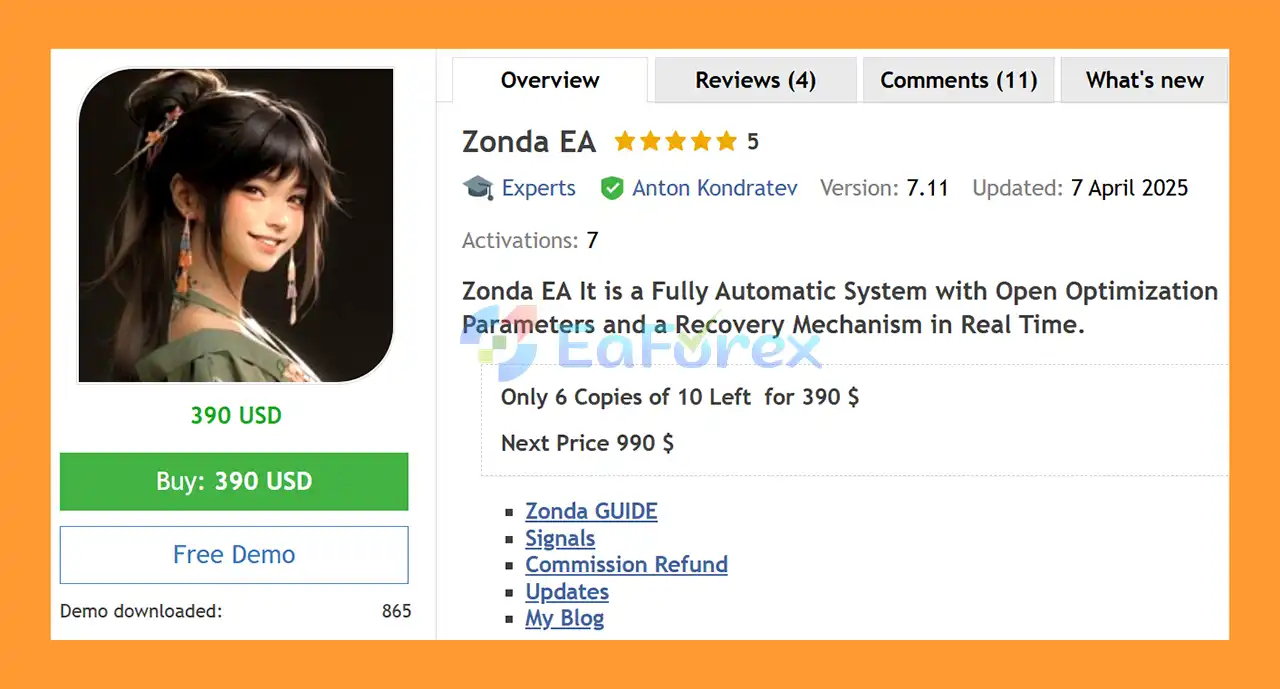Open the Comments (11) tab
The width and height of the screenshot is (1280, 689).
point(958,81)
